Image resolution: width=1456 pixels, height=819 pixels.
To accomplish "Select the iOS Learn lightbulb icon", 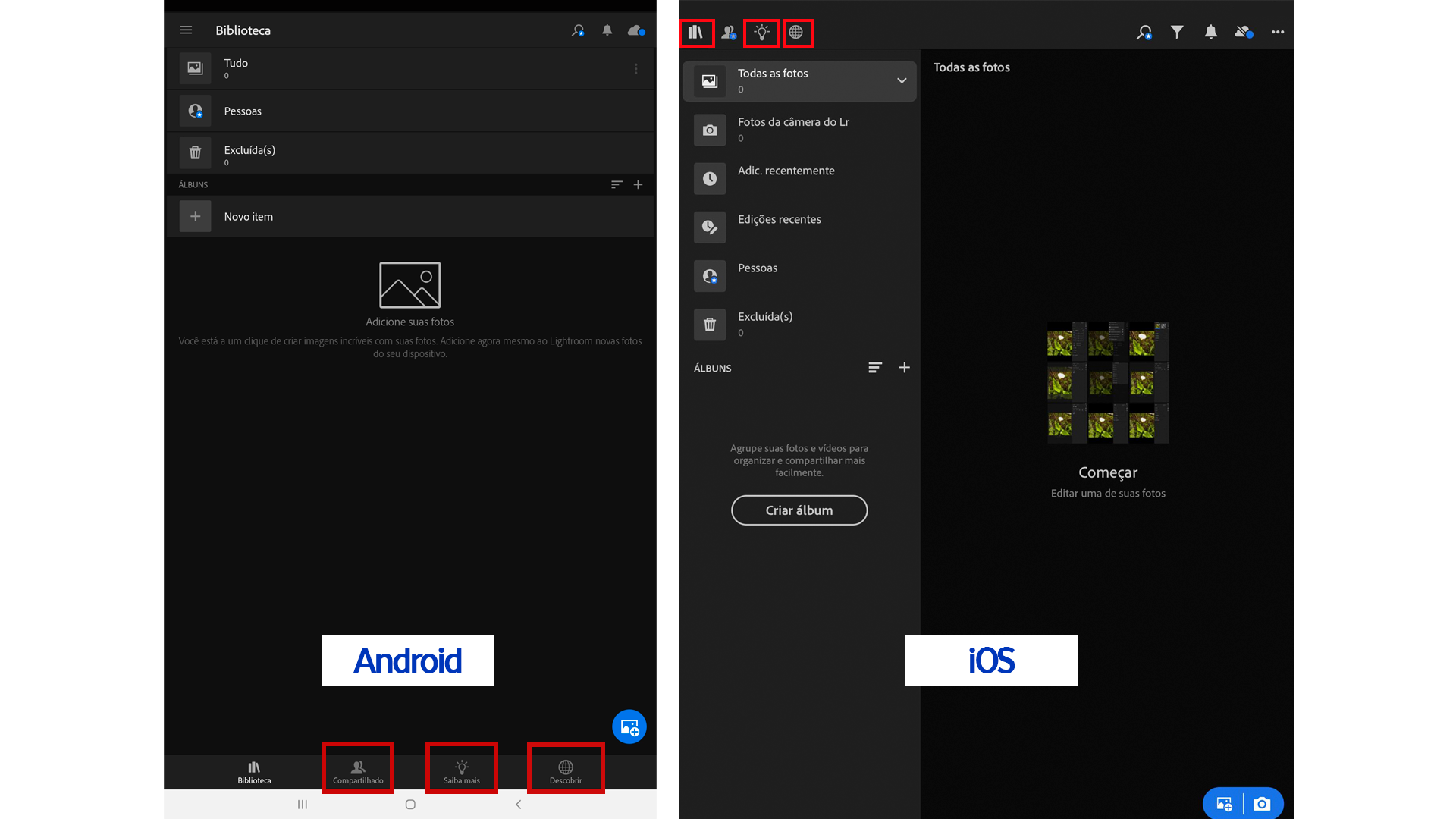I will click(761, 32).
